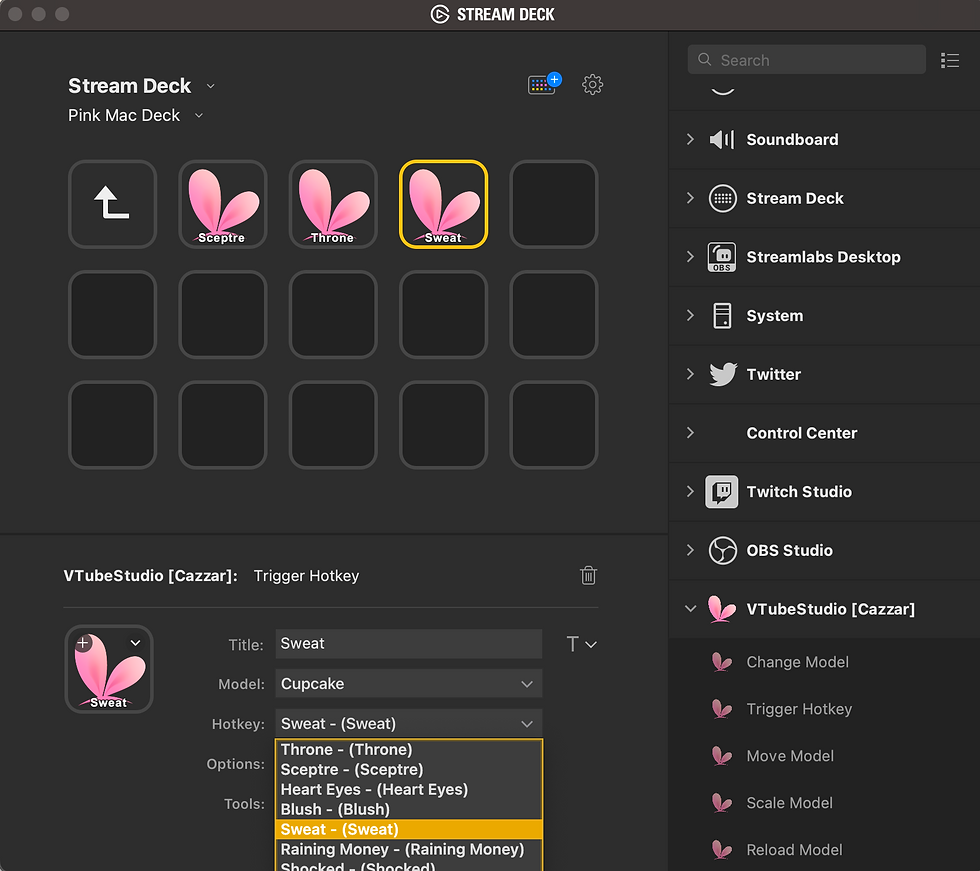Screen dimensions: 980x871
Task: Select the highlighted Sweat key
Action: 443,204
